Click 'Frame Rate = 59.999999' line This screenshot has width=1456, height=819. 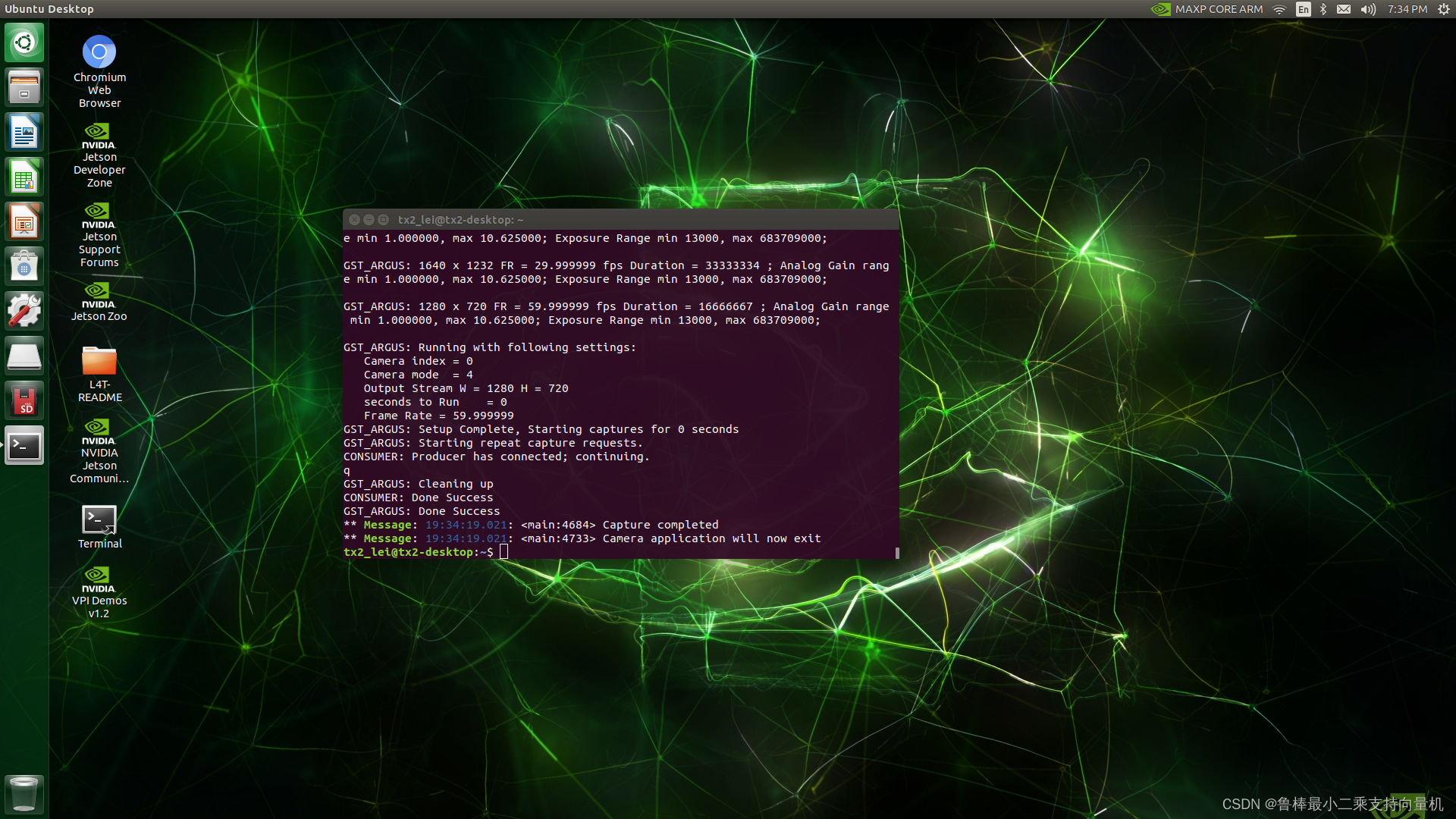[438, 416]
